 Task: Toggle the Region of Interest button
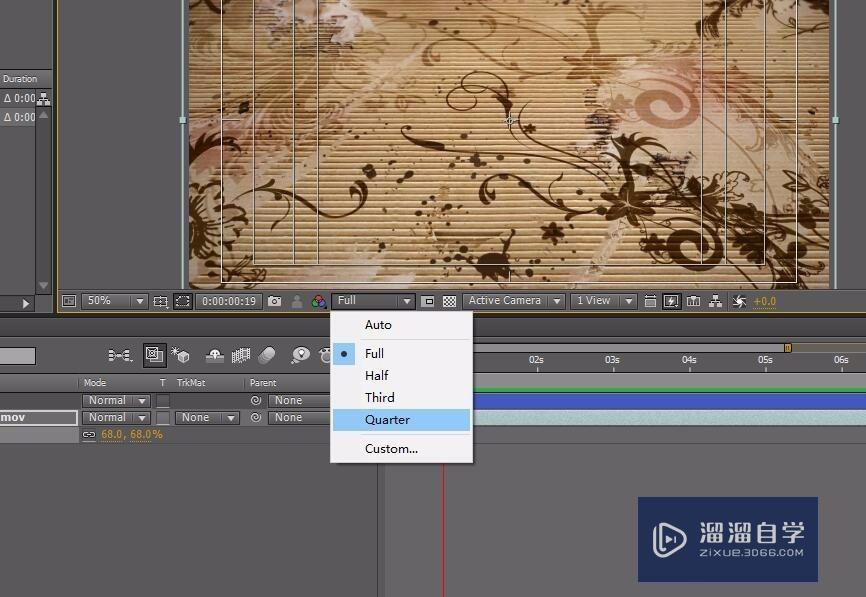427,301
